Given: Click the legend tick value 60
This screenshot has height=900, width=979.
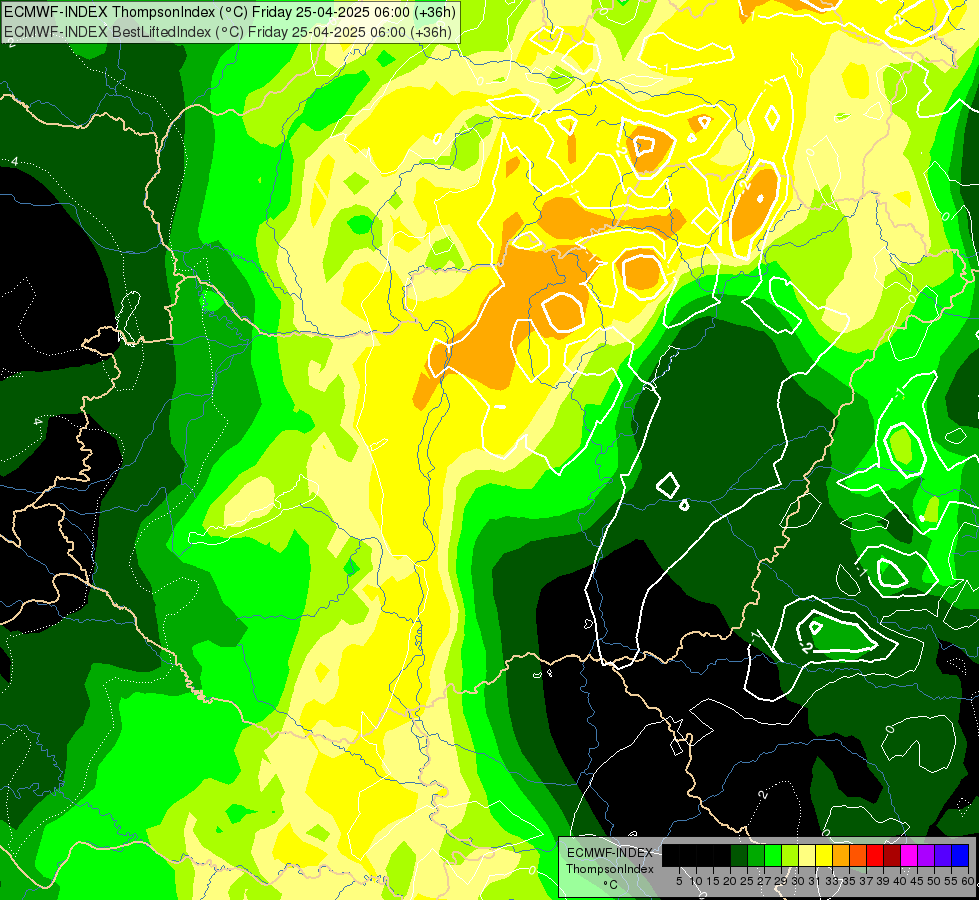Looking at the screenshot, I should 968,881.
